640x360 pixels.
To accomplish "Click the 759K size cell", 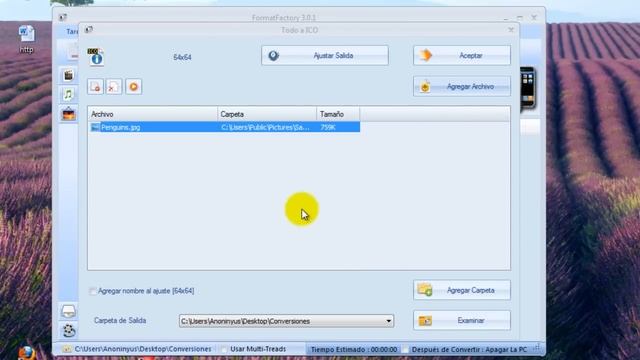I will pos(328,127).
